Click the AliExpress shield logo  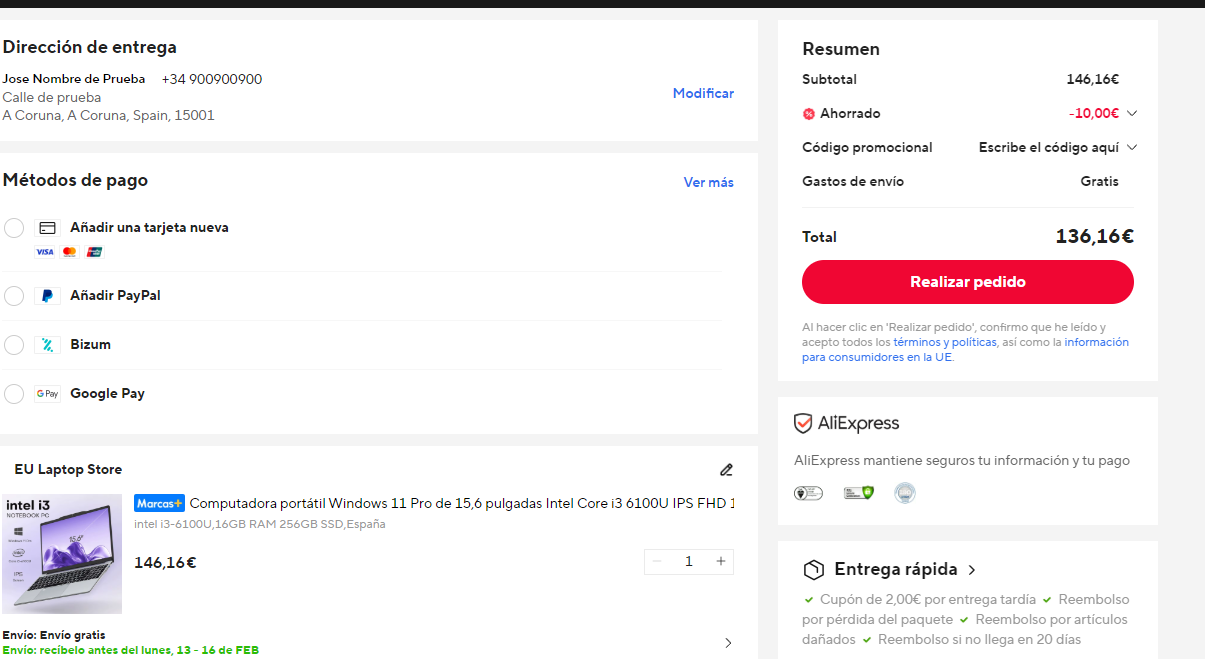tap(802, 424)
